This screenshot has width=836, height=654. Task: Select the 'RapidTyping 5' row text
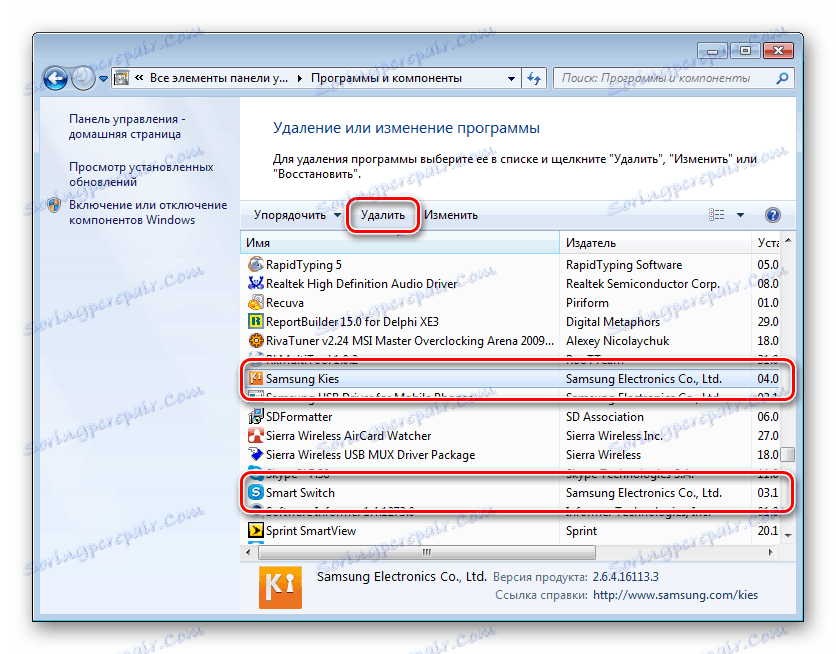(304, 265)
